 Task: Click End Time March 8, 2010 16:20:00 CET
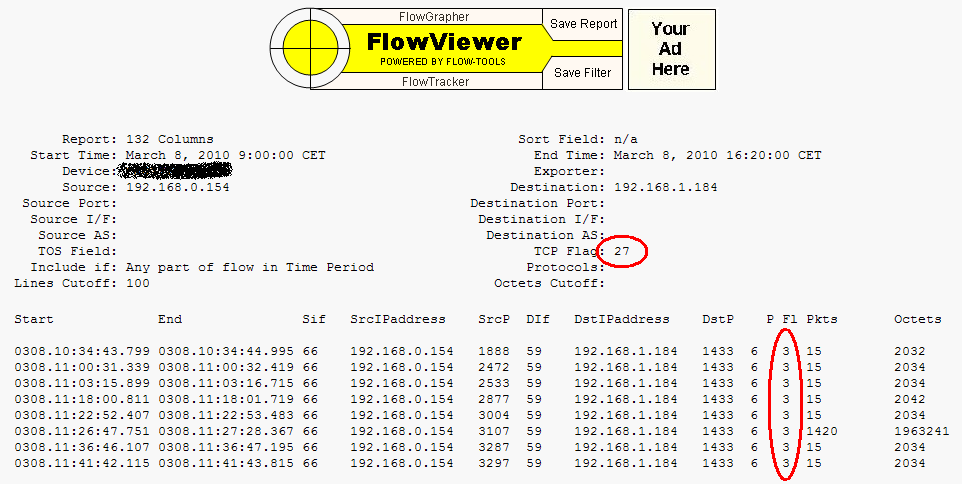click(717, 155)
